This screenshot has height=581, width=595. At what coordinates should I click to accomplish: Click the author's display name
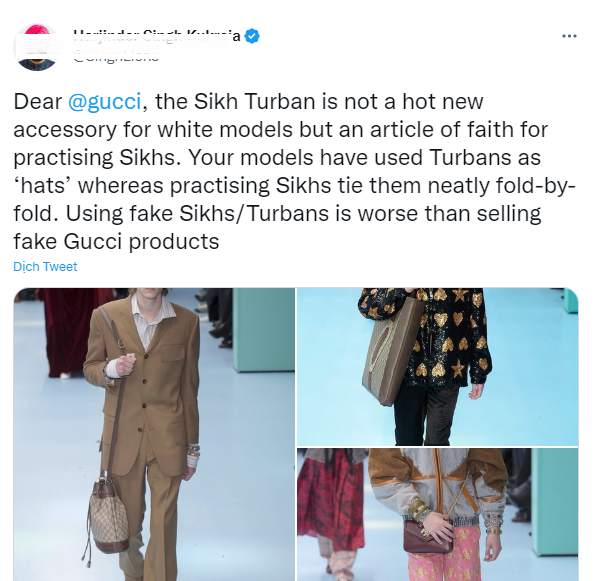click(157, 36)
